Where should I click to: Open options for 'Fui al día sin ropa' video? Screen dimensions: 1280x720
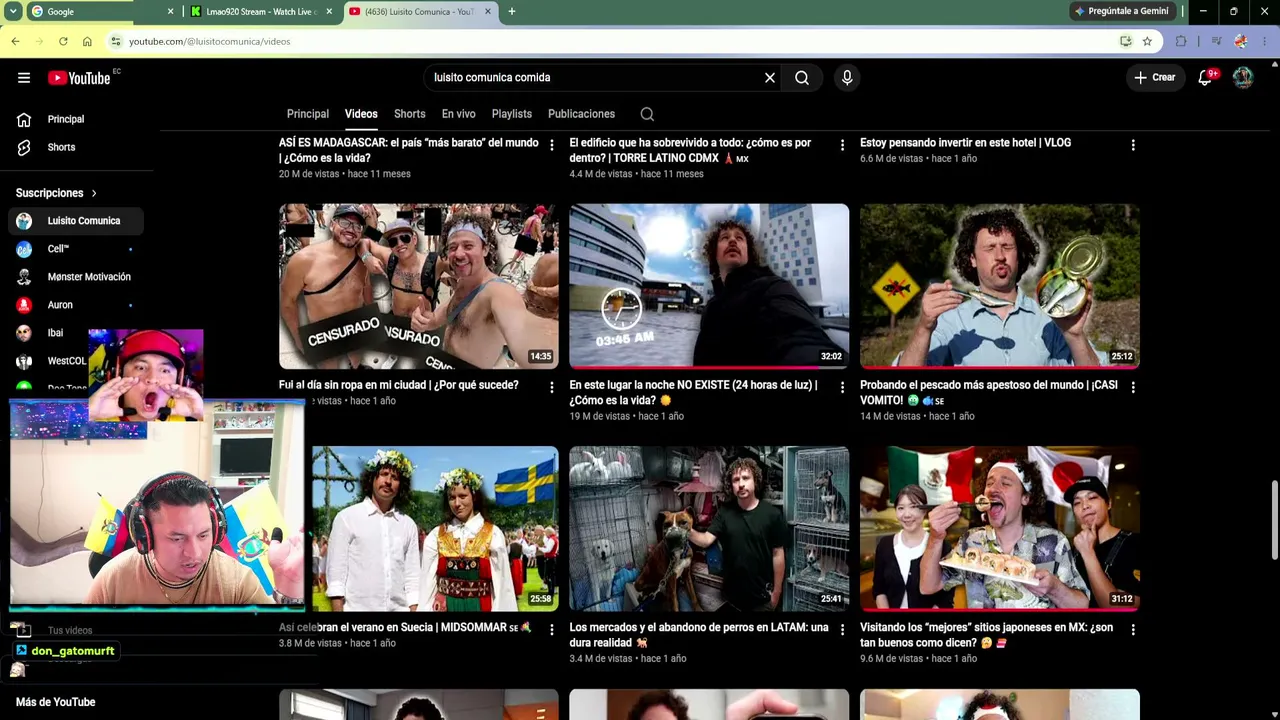tap(551, 387)
